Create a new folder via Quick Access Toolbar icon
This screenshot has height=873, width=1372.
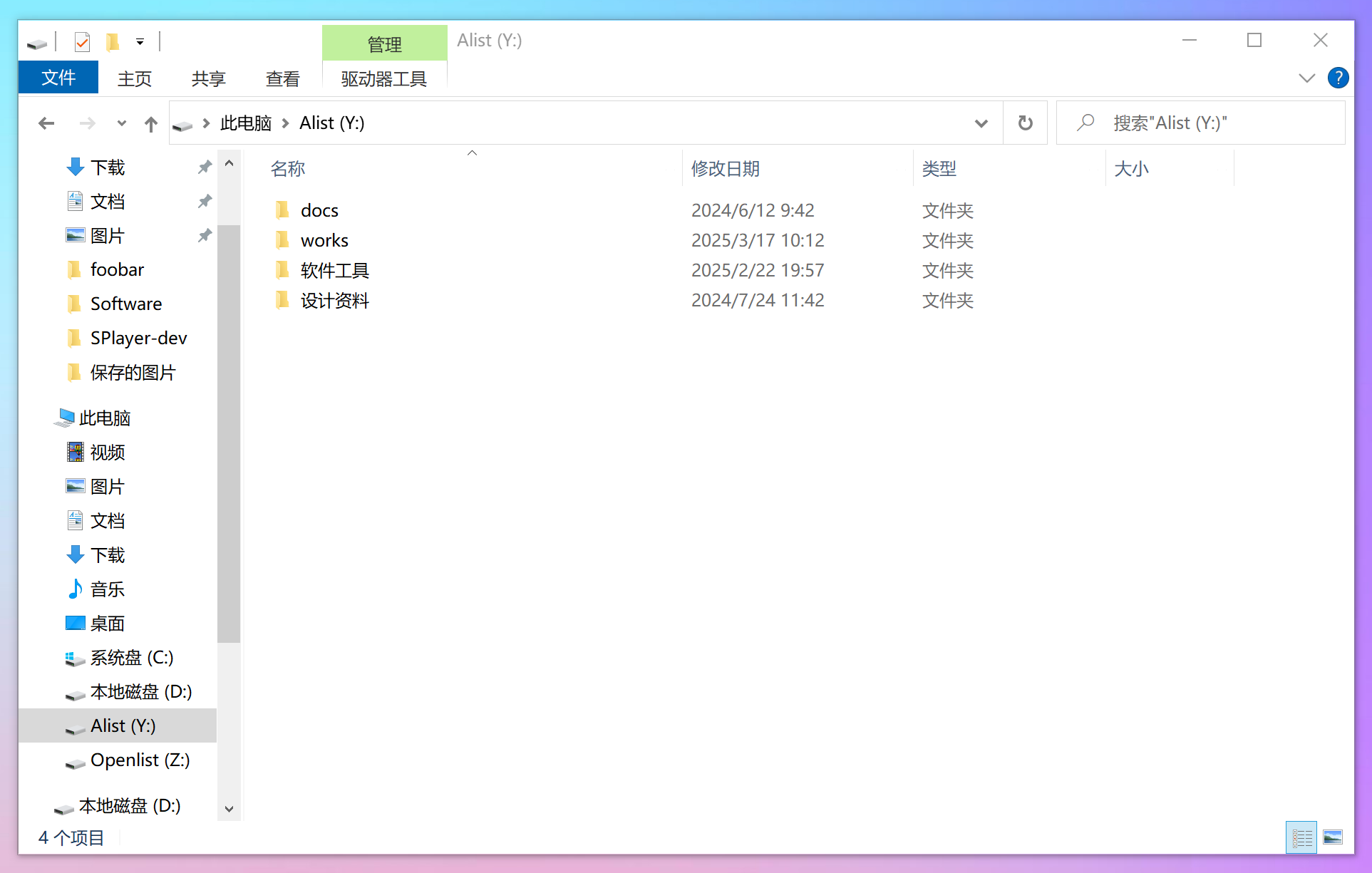tap(113, 41)
